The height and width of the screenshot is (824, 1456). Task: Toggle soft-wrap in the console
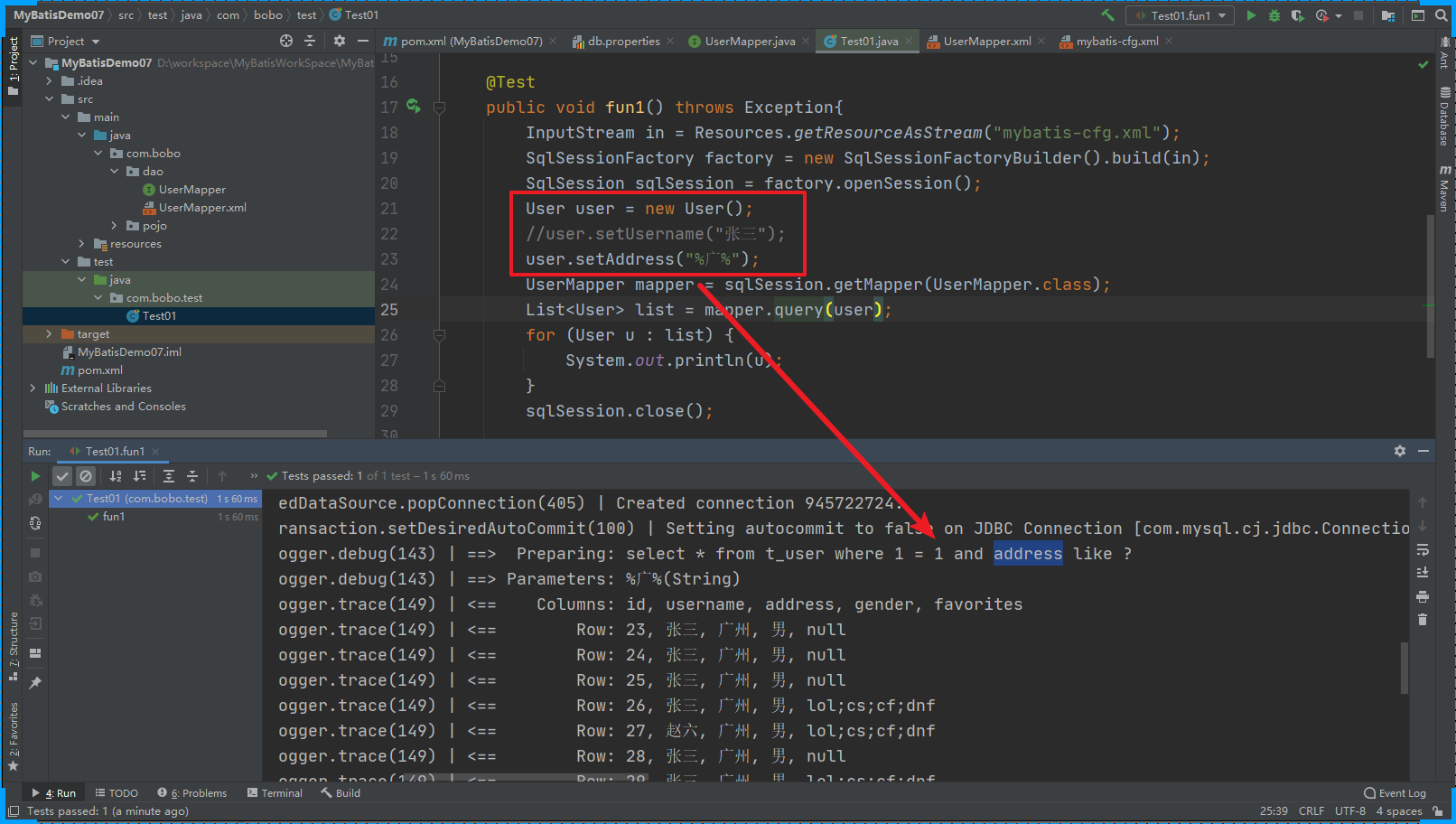1423,549
